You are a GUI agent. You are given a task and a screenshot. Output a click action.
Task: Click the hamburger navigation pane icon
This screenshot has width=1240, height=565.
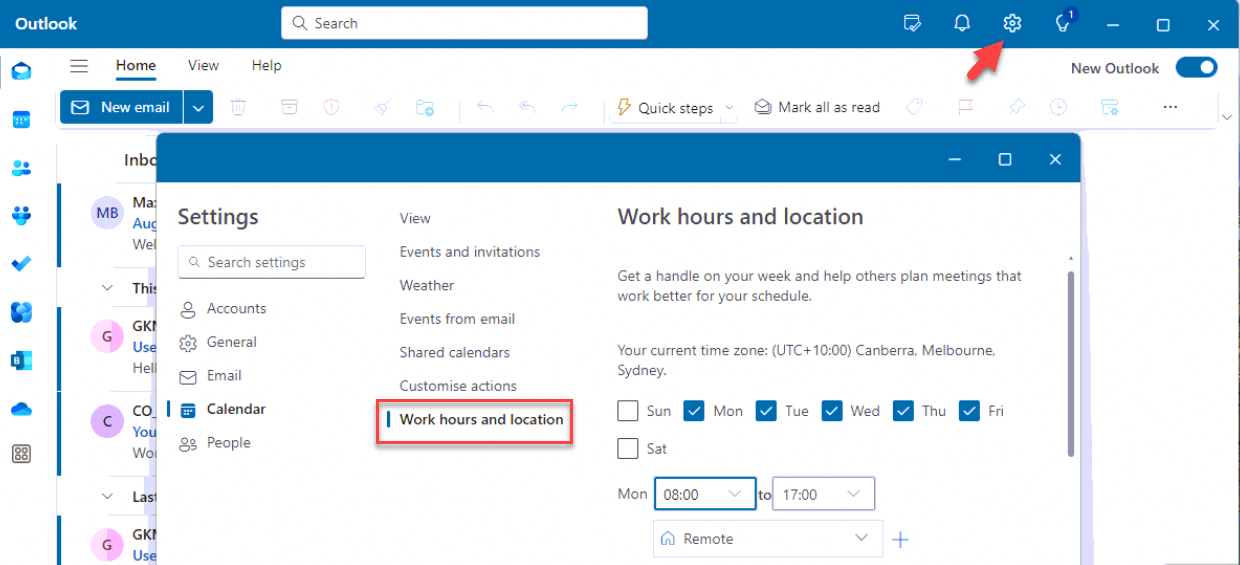pyautogui.click(x=79, y=66)
